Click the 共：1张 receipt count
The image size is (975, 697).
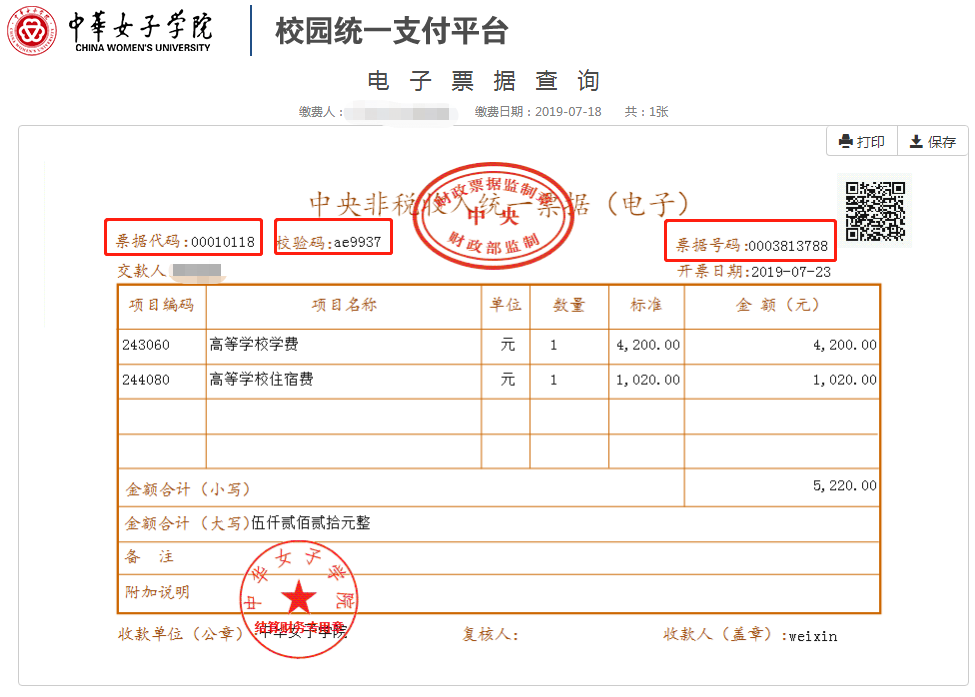click(x=646, y=112)
